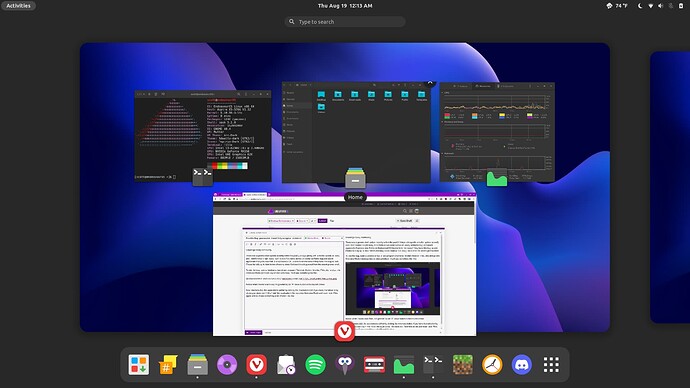The image size is (690, 388).
Task: Select the Files Home window preview
Action: coord(356,132)
